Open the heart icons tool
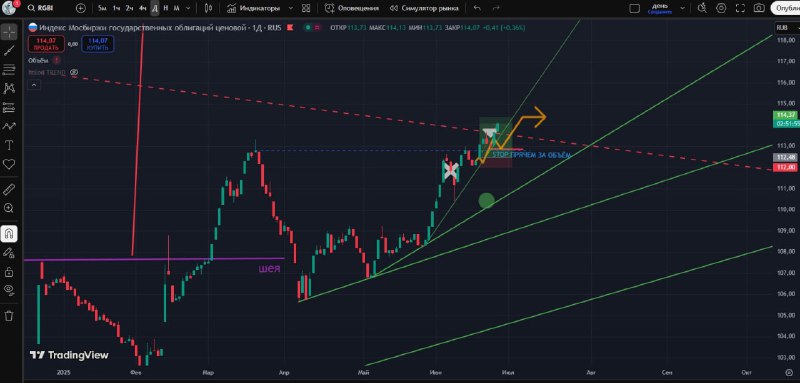 coord(9,164)
